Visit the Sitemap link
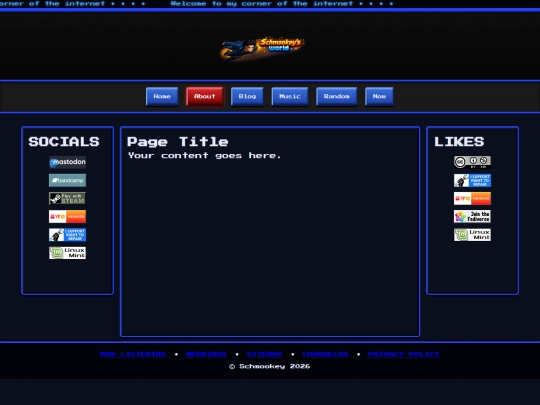The height and width of the screenshot is (405, 540). [264, 354]
